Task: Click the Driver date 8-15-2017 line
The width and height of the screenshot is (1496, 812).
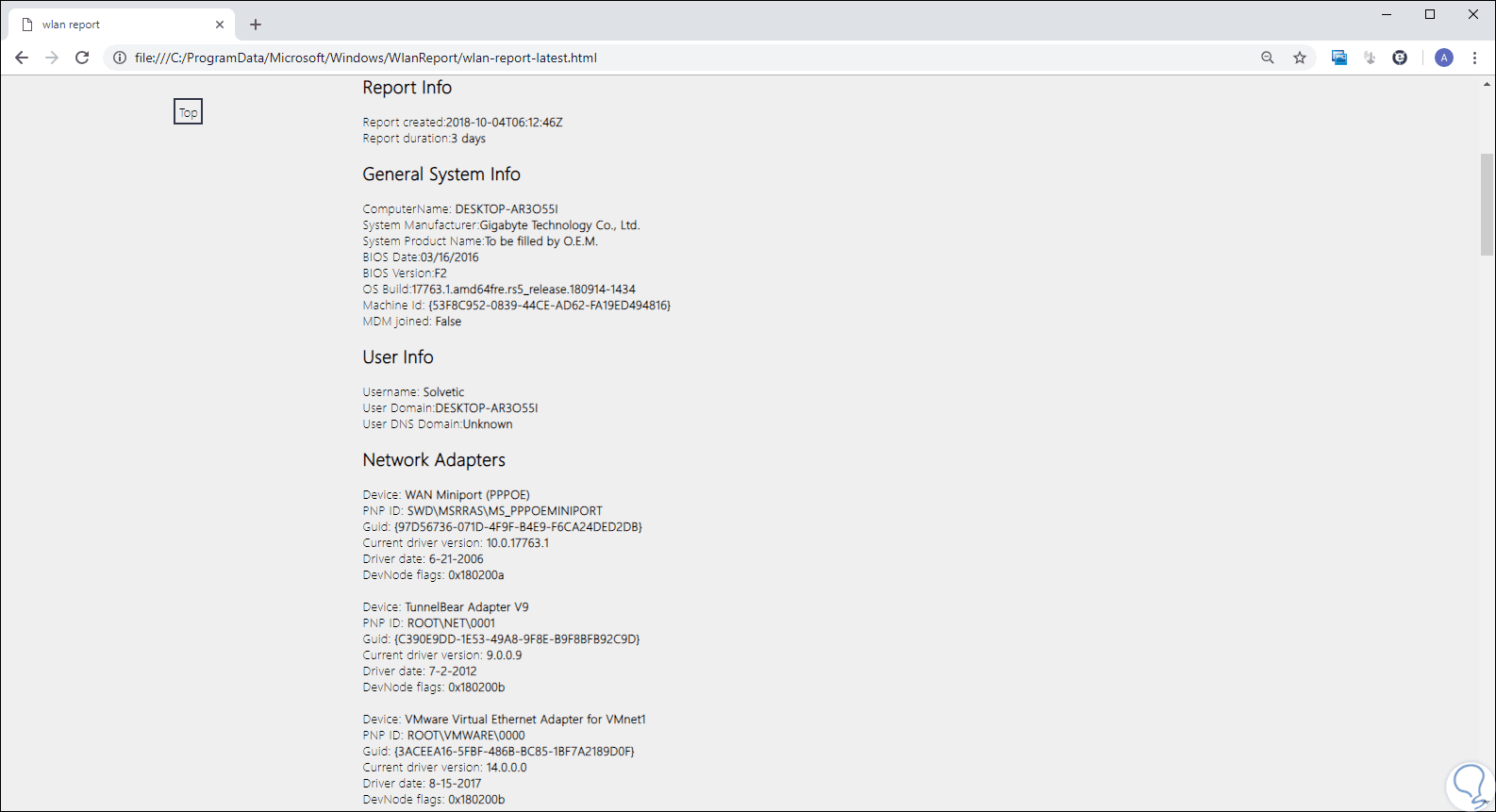Action: click(423, 784)
